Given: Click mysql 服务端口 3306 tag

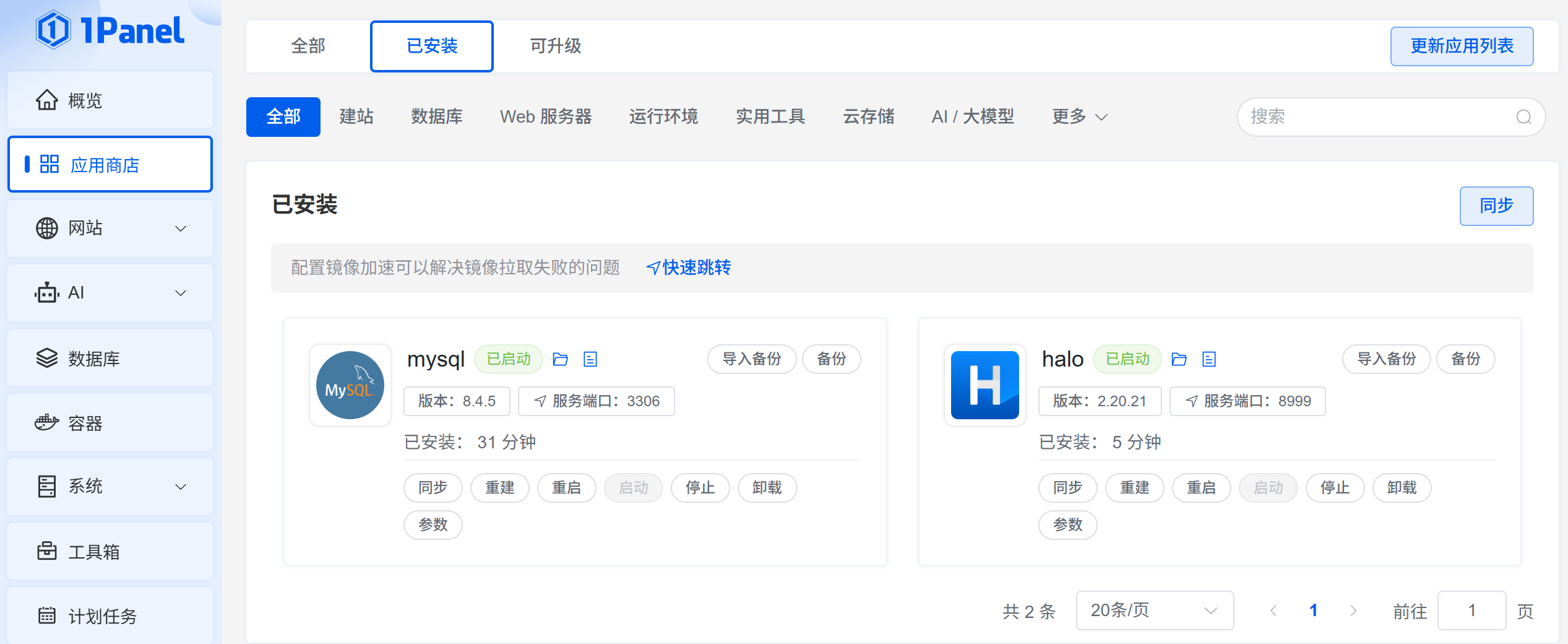Looking at the screenshot, I should pos(596,401).
